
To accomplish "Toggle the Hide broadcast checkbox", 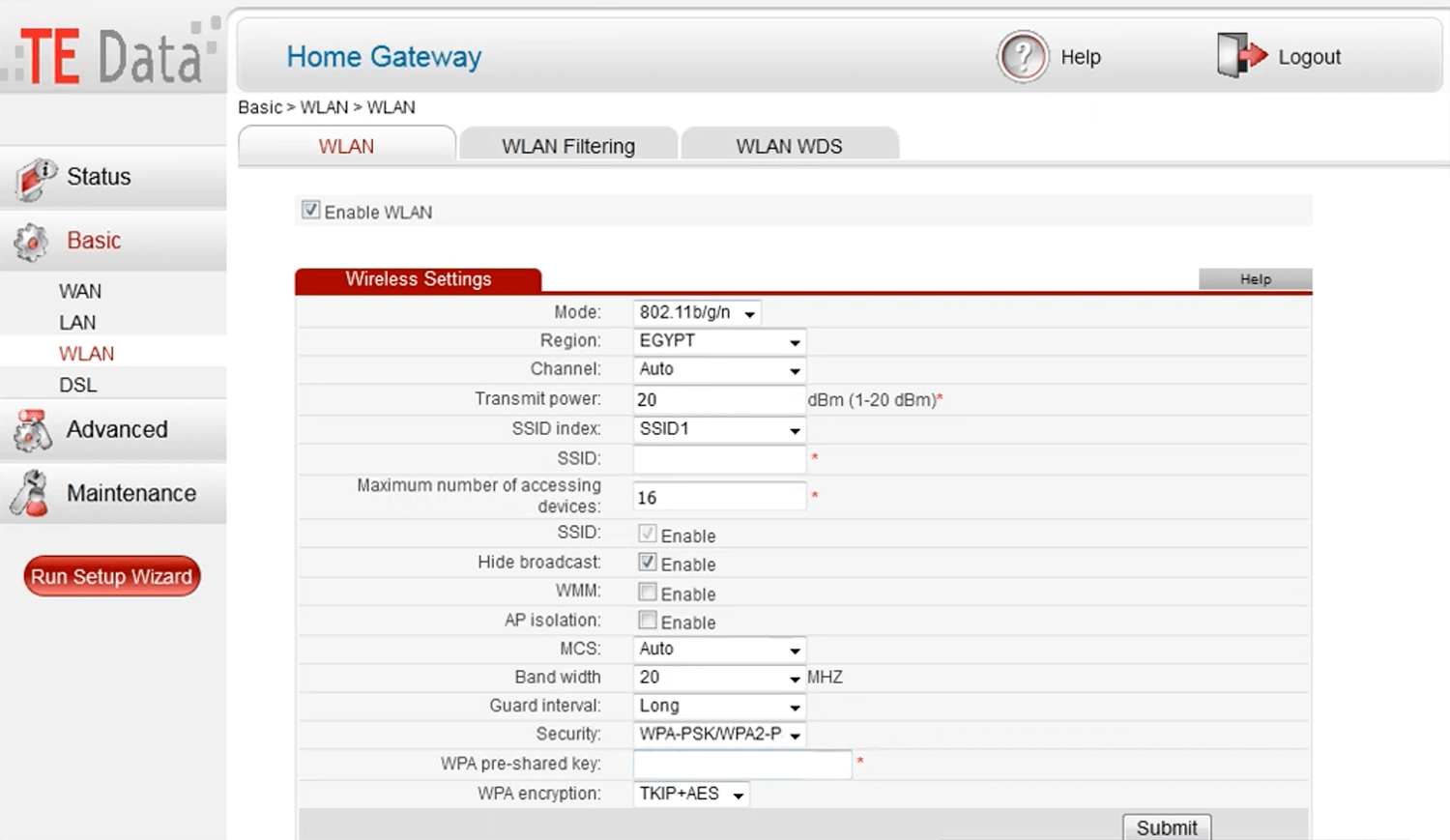I will click(648, 563).
